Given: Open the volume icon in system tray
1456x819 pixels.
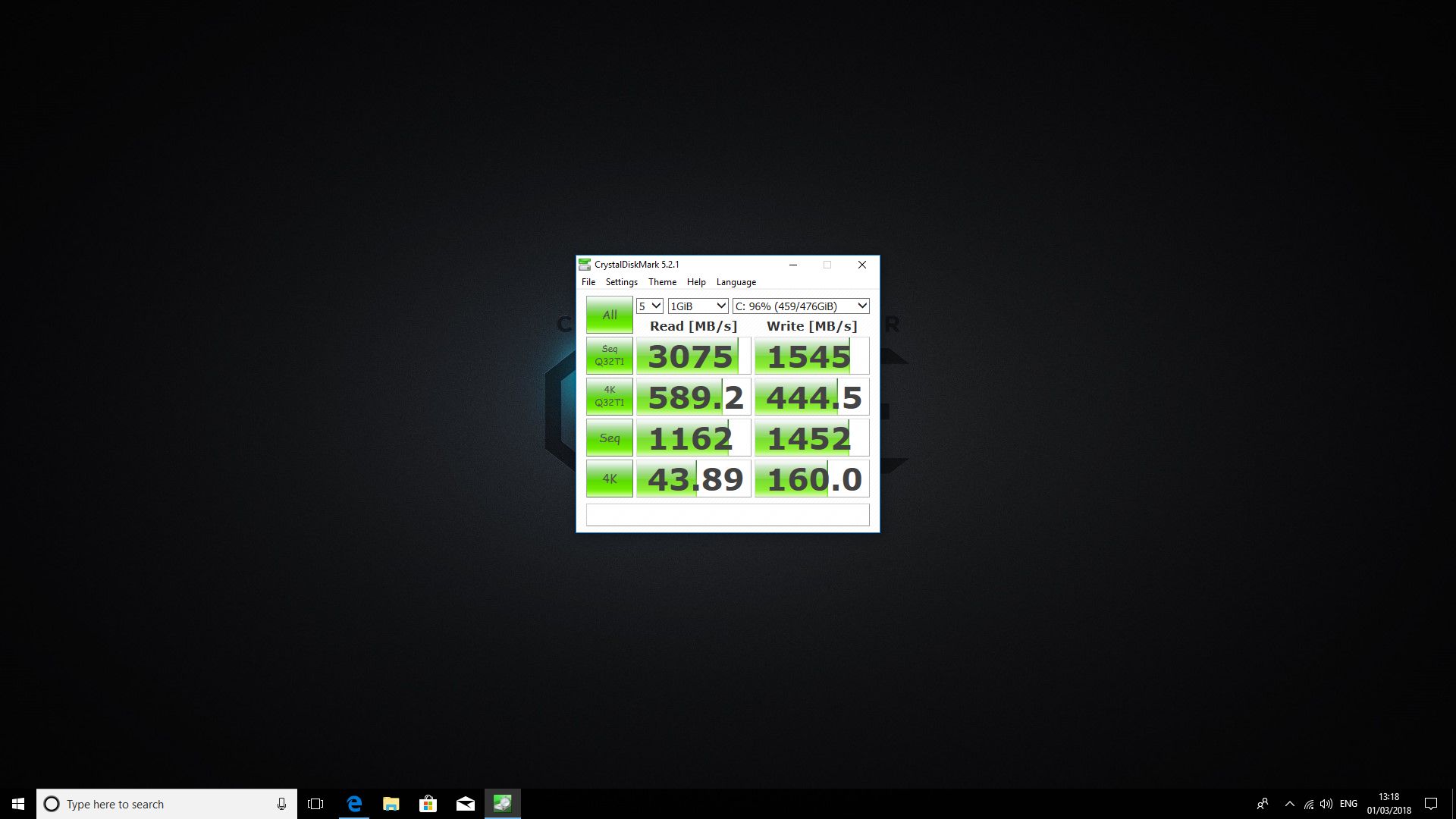Looking at the screenshot, I should 1326,804.
